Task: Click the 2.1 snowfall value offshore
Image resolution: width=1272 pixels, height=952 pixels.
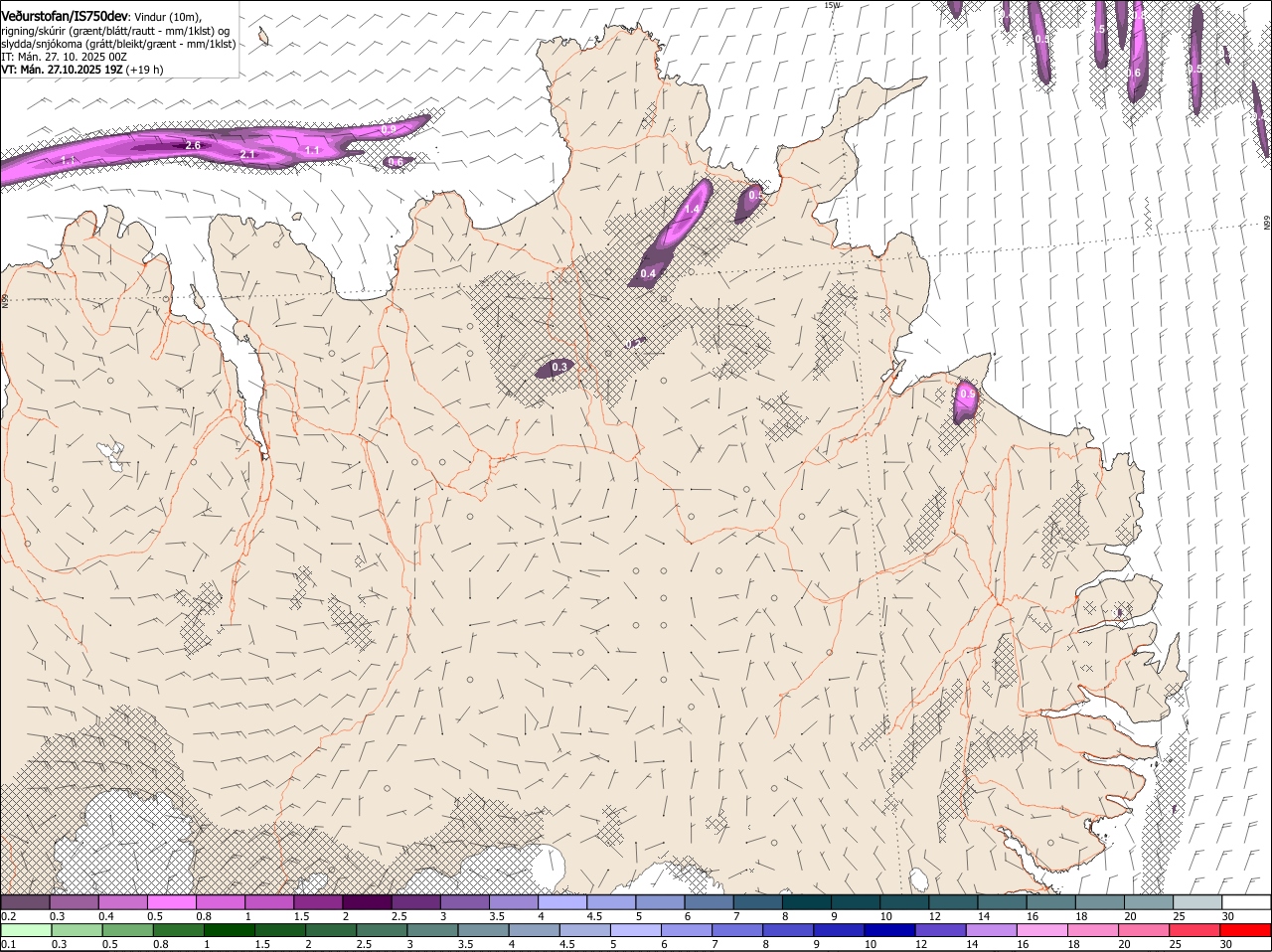Action: click(247, 154)
